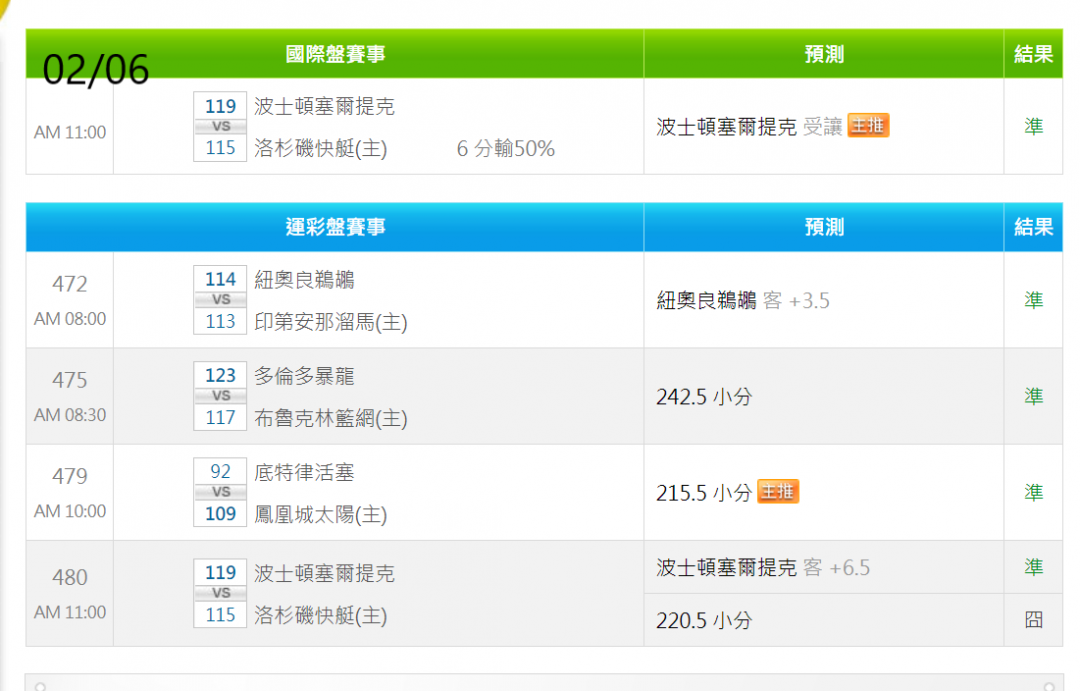Click the score 92
Screen dimensions: 1080x691
(220, 471)
